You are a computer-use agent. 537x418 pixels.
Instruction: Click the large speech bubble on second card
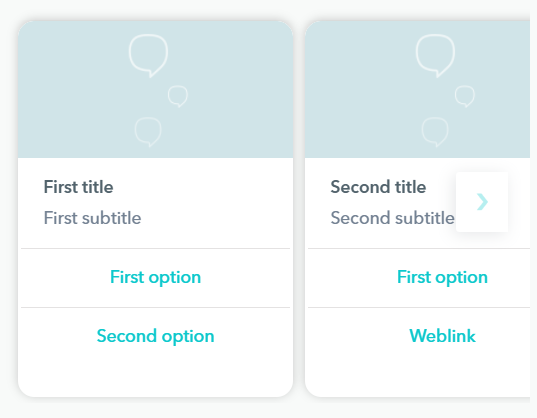coord(435,56)
